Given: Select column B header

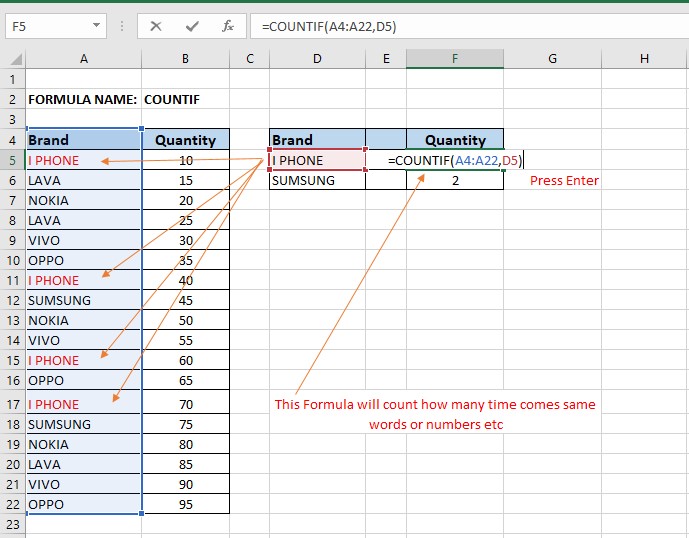Looking at the screenshot, I should pyautogui.click(x=186, y=59).
